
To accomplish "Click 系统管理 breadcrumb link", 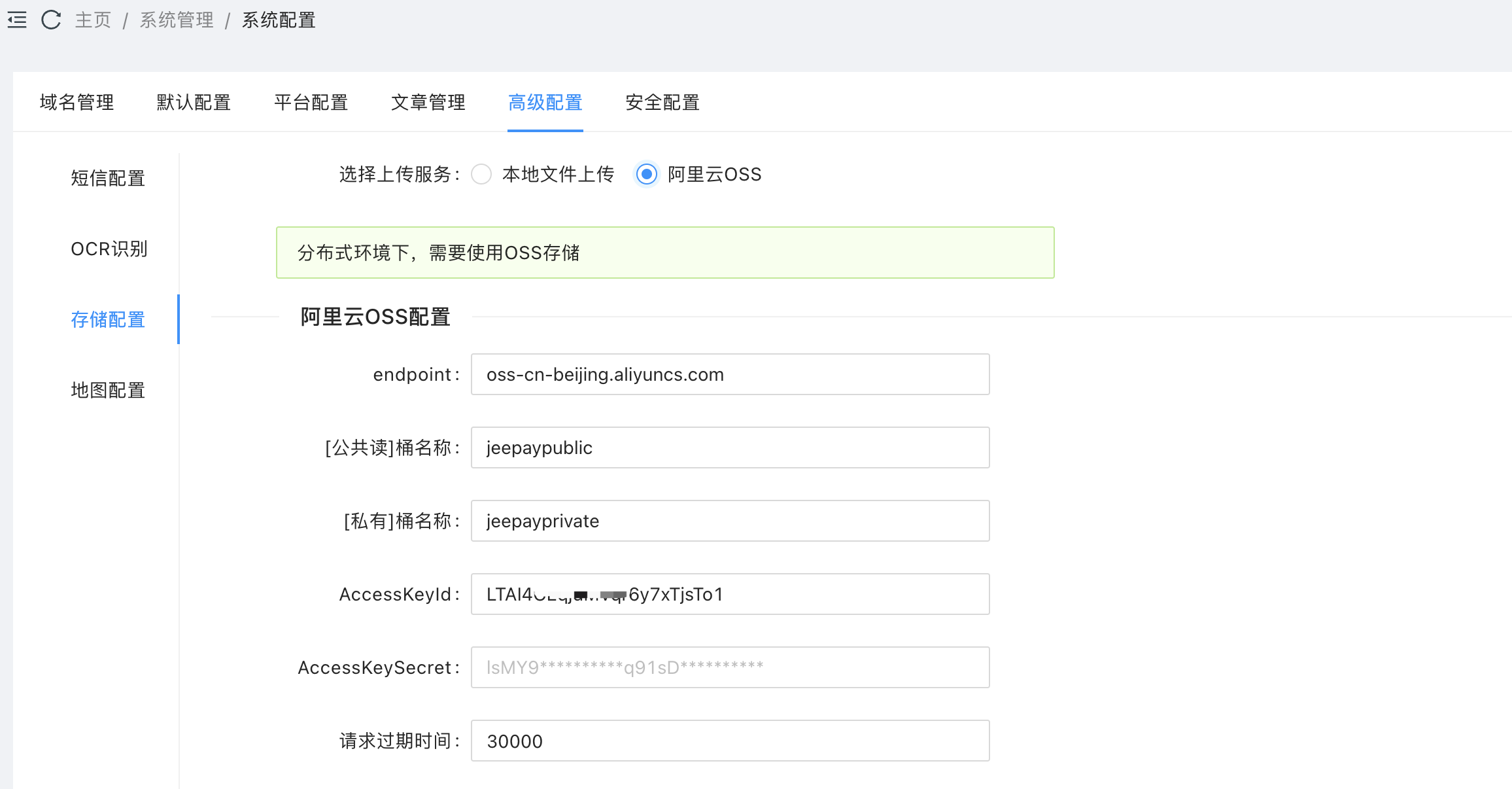I will click(x=177, y=20).
